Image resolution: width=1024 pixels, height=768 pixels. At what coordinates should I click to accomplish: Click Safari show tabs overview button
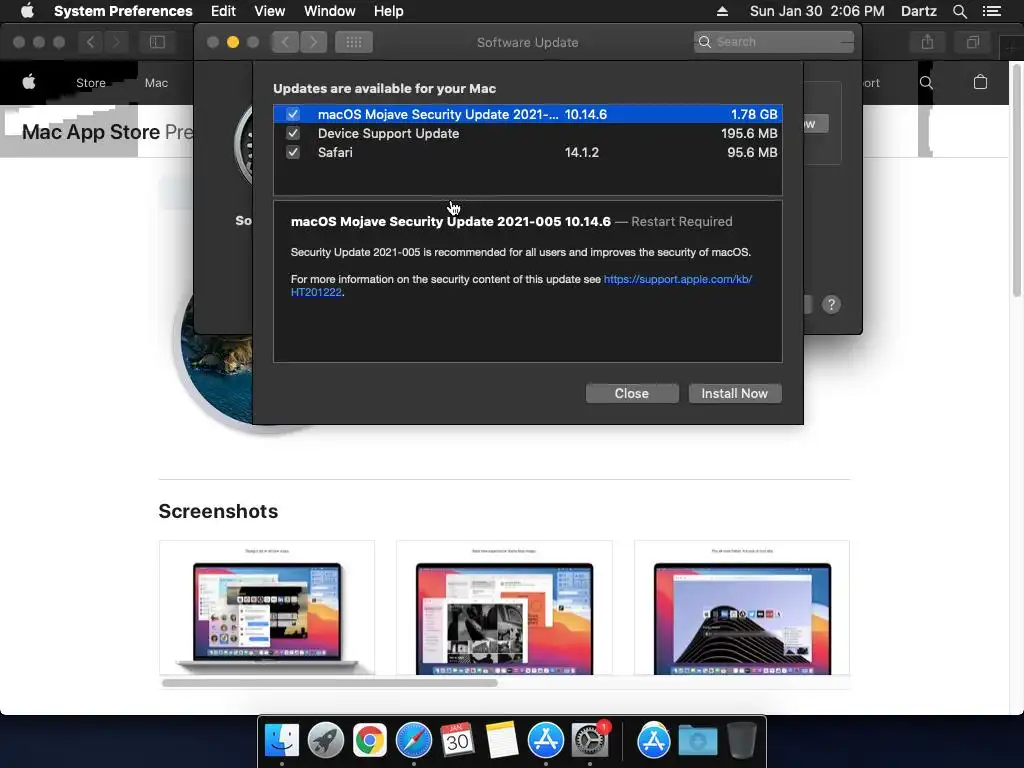(973, 42)
